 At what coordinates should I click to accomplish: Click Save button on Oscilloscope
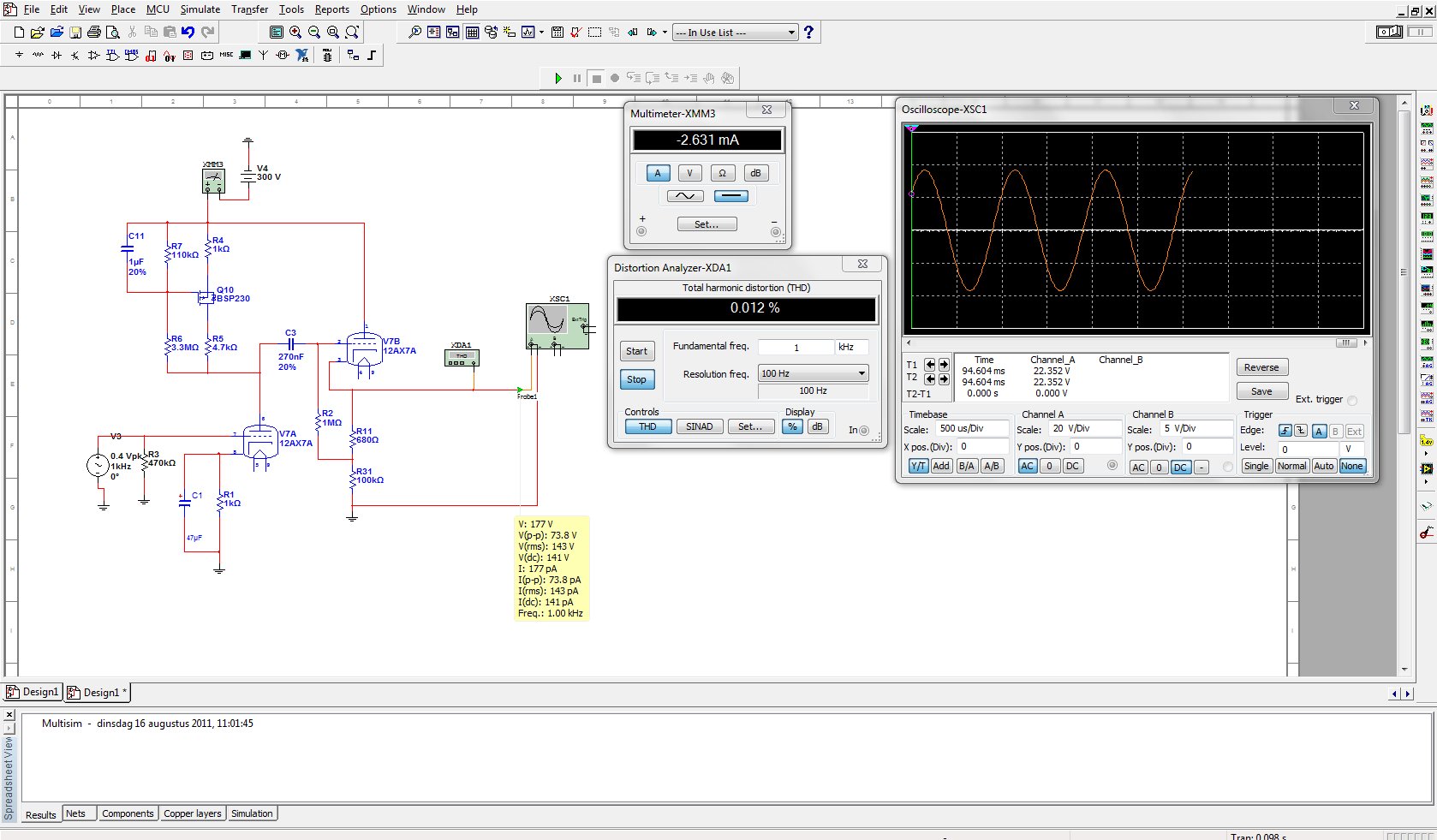1261,391
